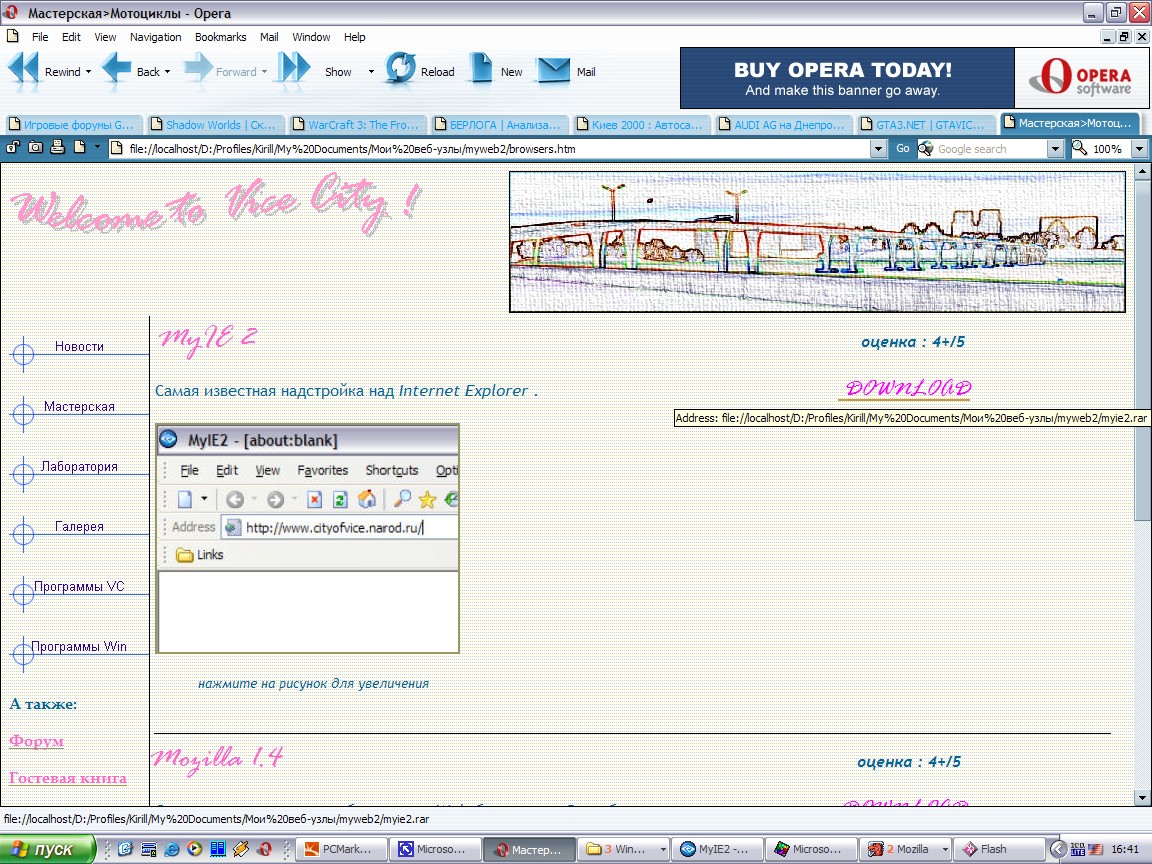Image resolution: width=1152 pixels, height=864 pixels.
Task: Open the 'Мастерская' navigation link
Action: [79, 406]
